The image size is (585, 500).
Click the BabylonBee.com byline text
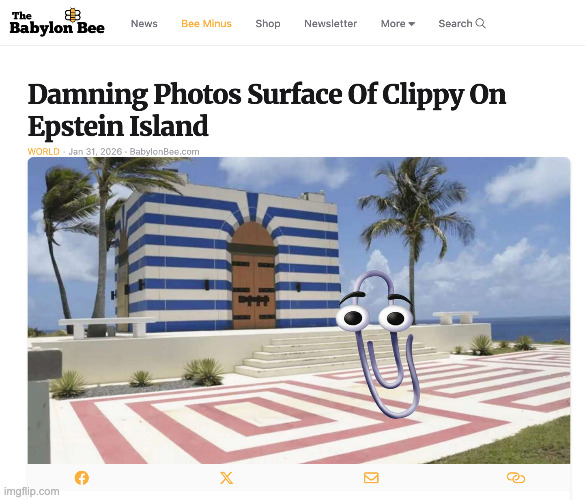click(x=165, y=152)
